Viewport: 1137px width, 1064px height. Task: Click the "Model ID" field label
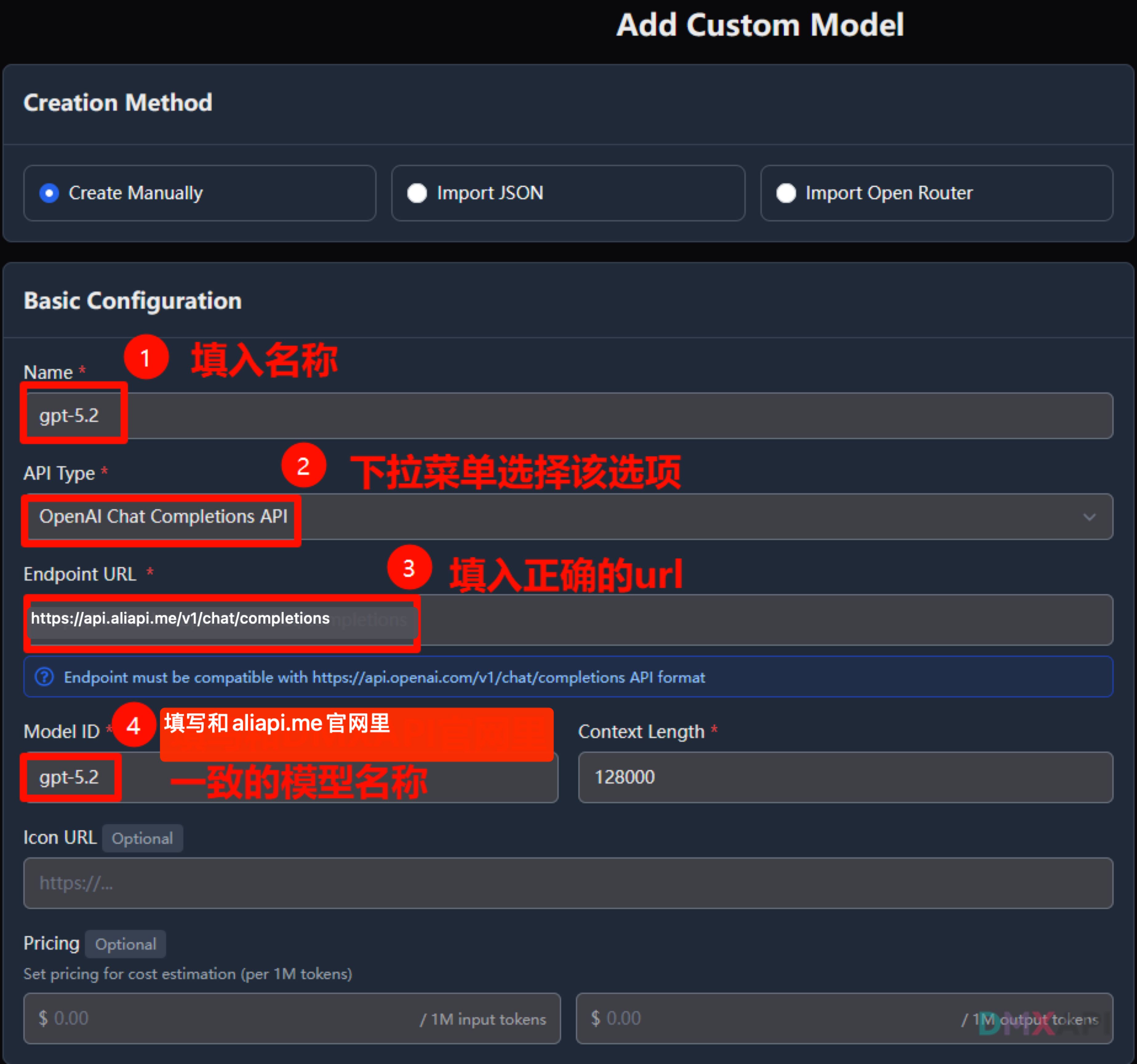pos(62,731)
